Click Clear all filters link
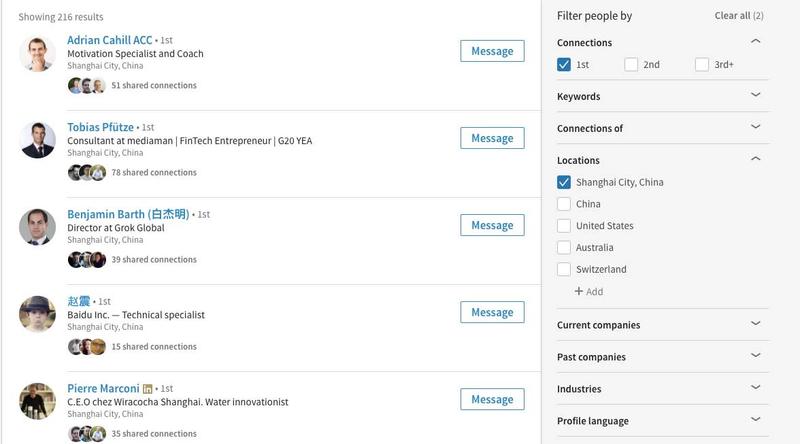This screenshot has height=444, width=800. [x=738, y=16]
